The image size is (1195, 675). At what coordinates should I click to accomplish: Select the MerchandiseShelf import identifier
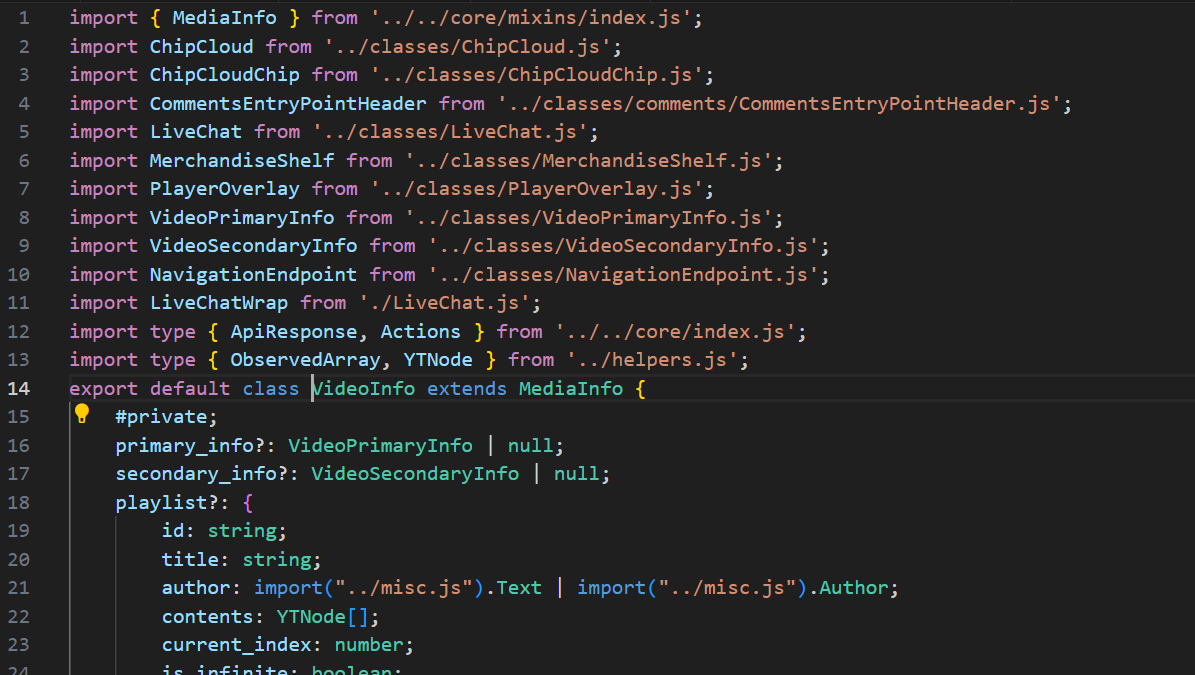pyautogui.click(x=242, y=160)
